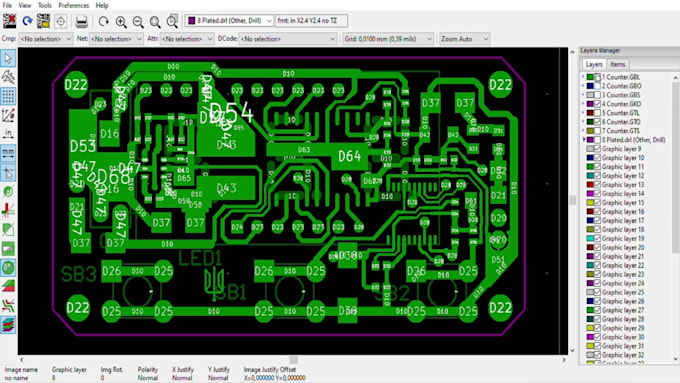Image resolution: width=680 pixels, height=383 pixels.
Task: Uncheck Graphic layer 9 visibility
Action: pyautogui.click(x=598, y=149)
